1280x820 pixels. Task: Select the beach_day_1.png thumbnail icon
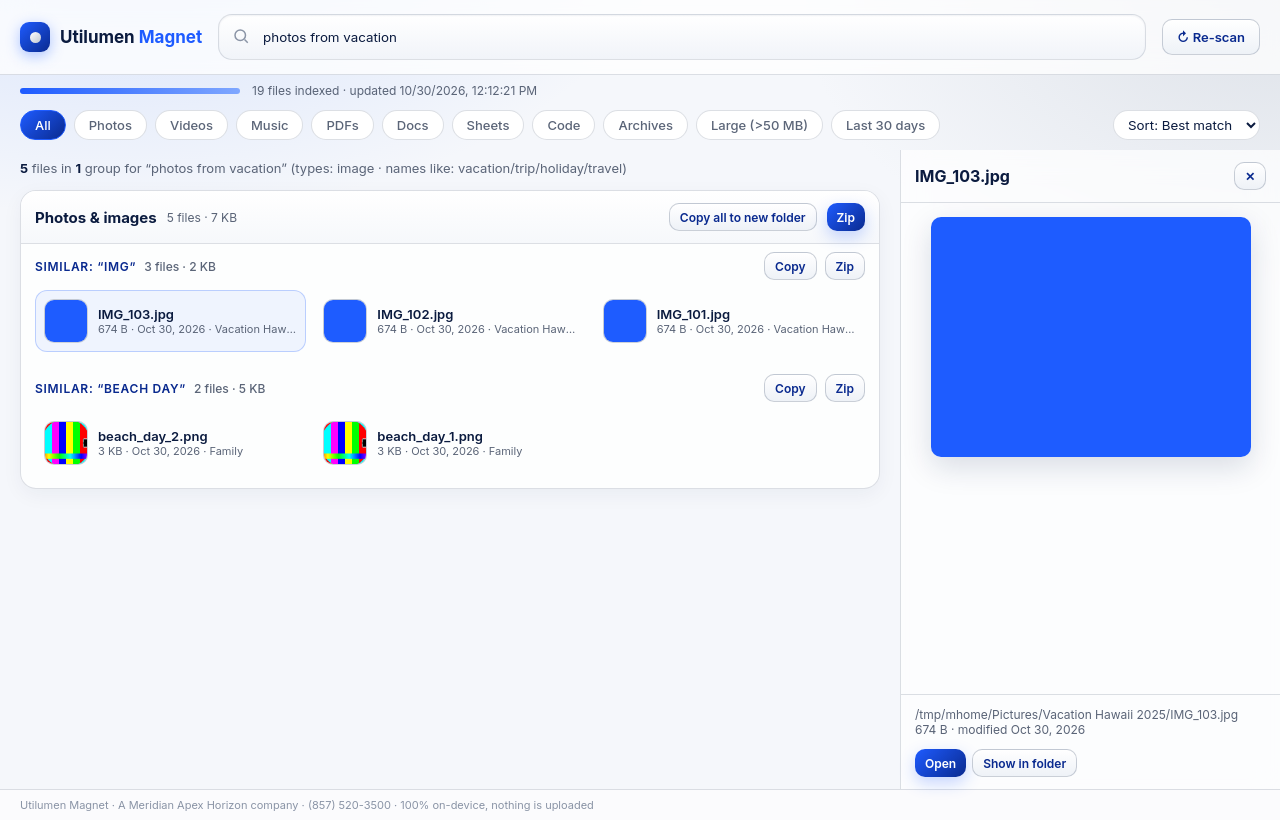(345, 443)
